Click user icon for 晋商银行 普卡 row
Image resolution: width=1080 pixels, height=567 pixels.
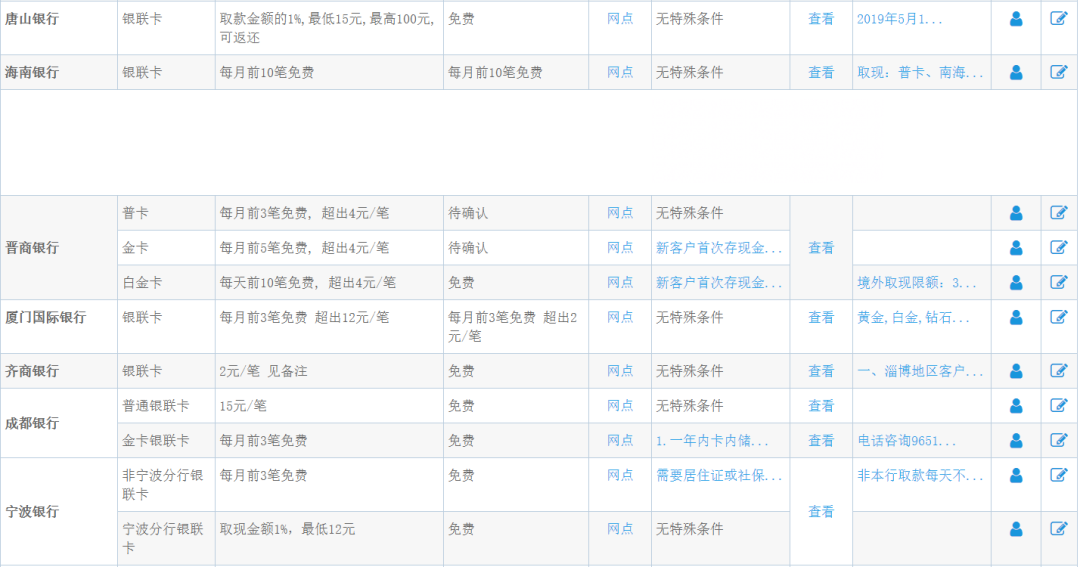1016,214
